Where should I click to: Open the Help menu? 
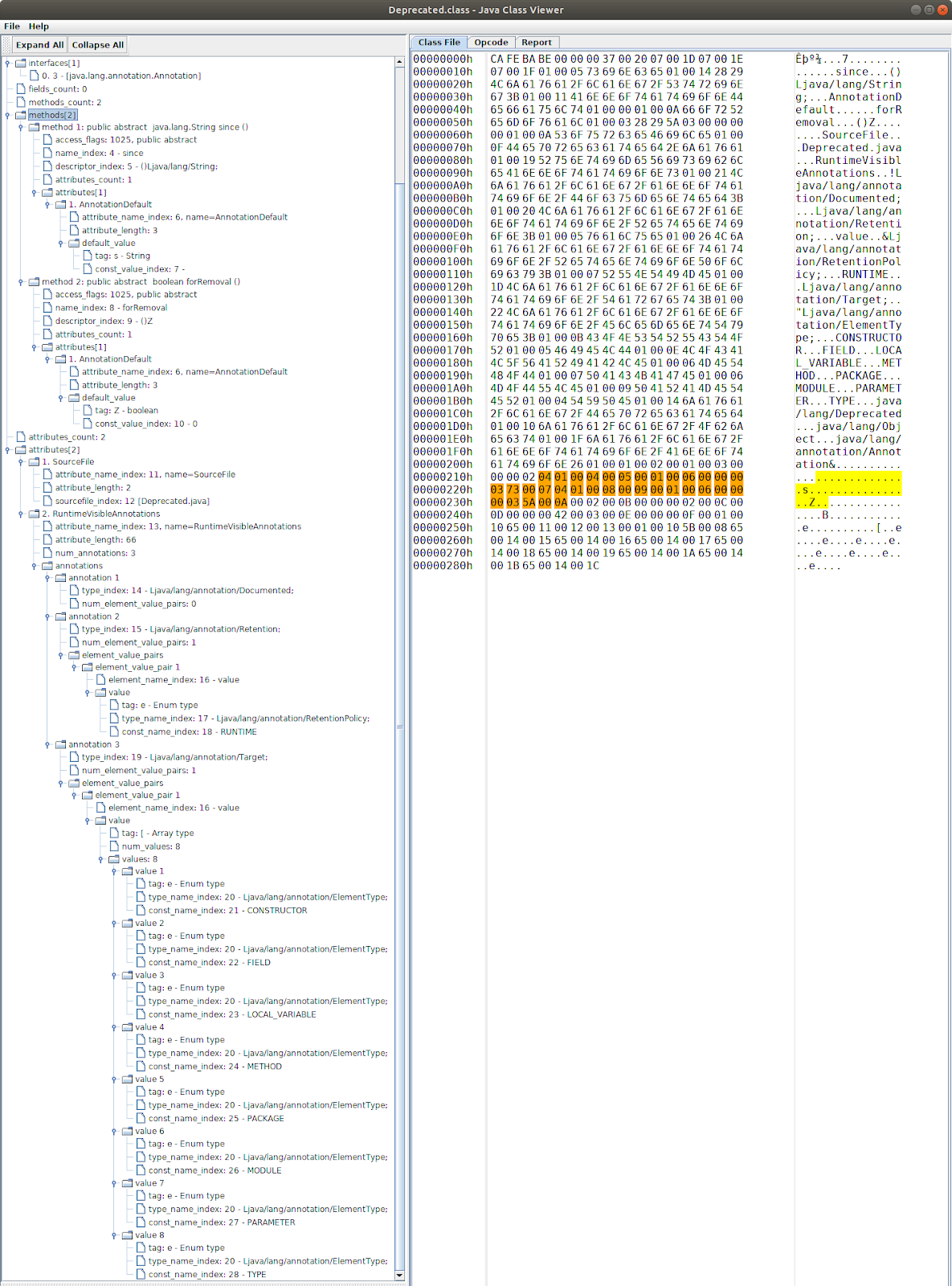[x=39, y=27]
